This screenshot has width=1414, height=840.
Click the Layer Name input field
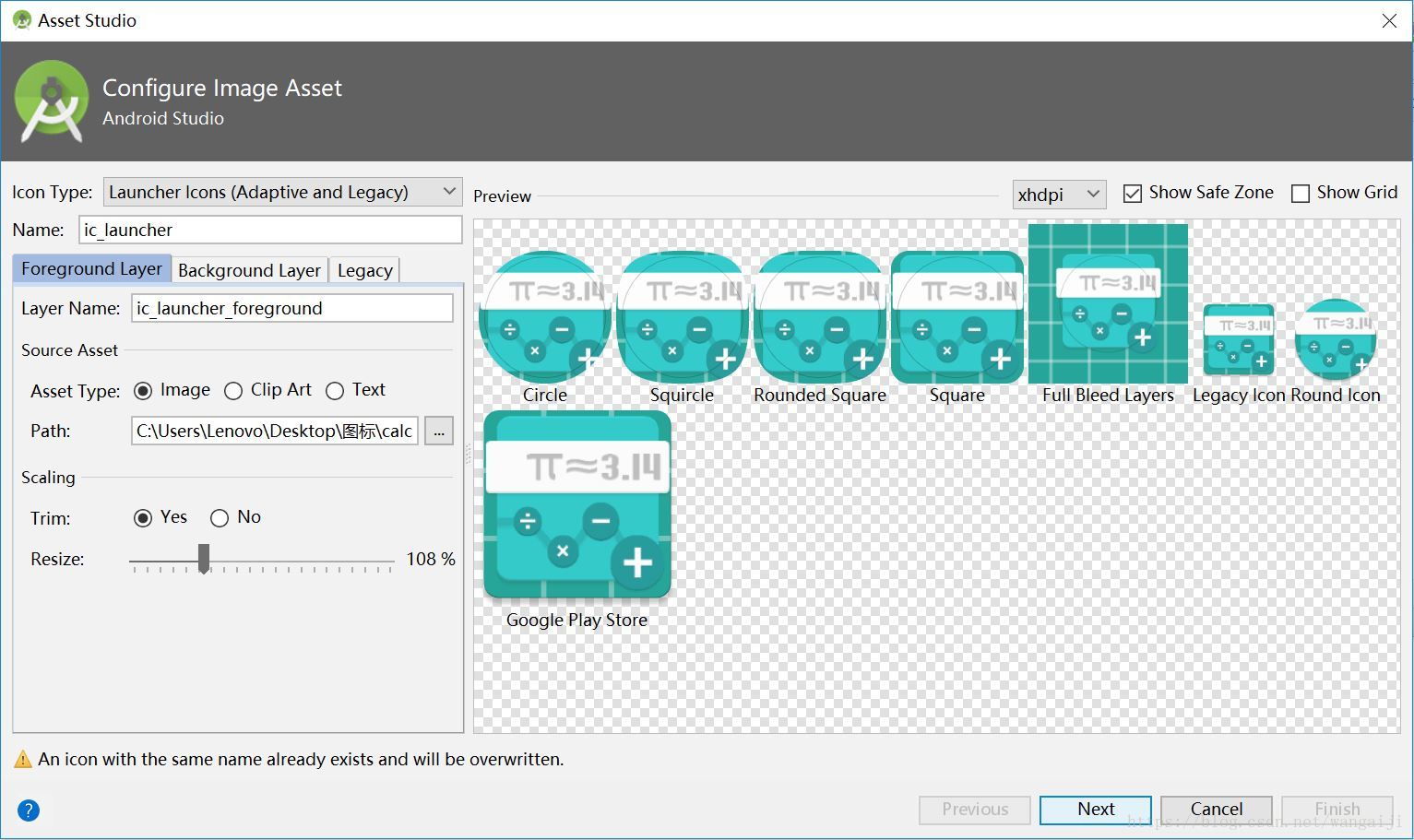292,308
